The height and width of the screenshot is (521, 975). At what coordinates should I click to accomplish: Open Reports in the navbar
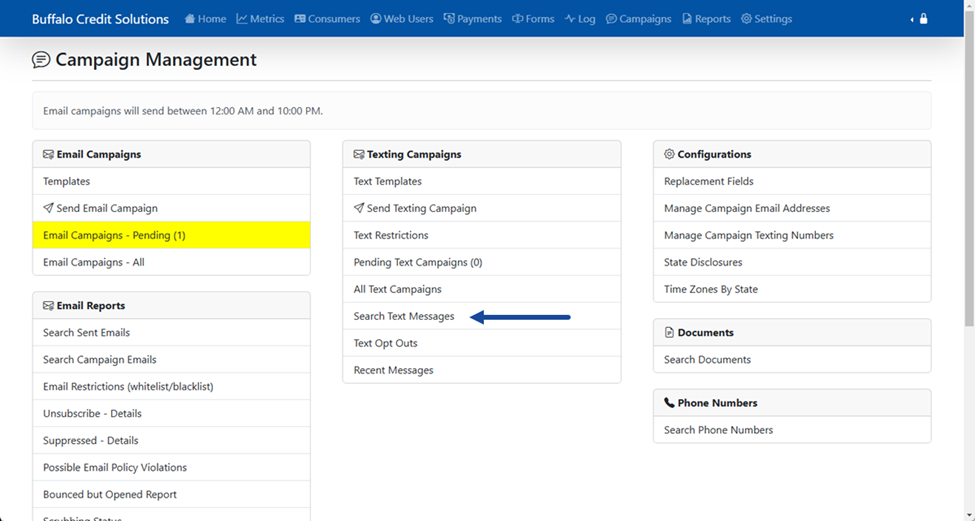coord(706,19)
